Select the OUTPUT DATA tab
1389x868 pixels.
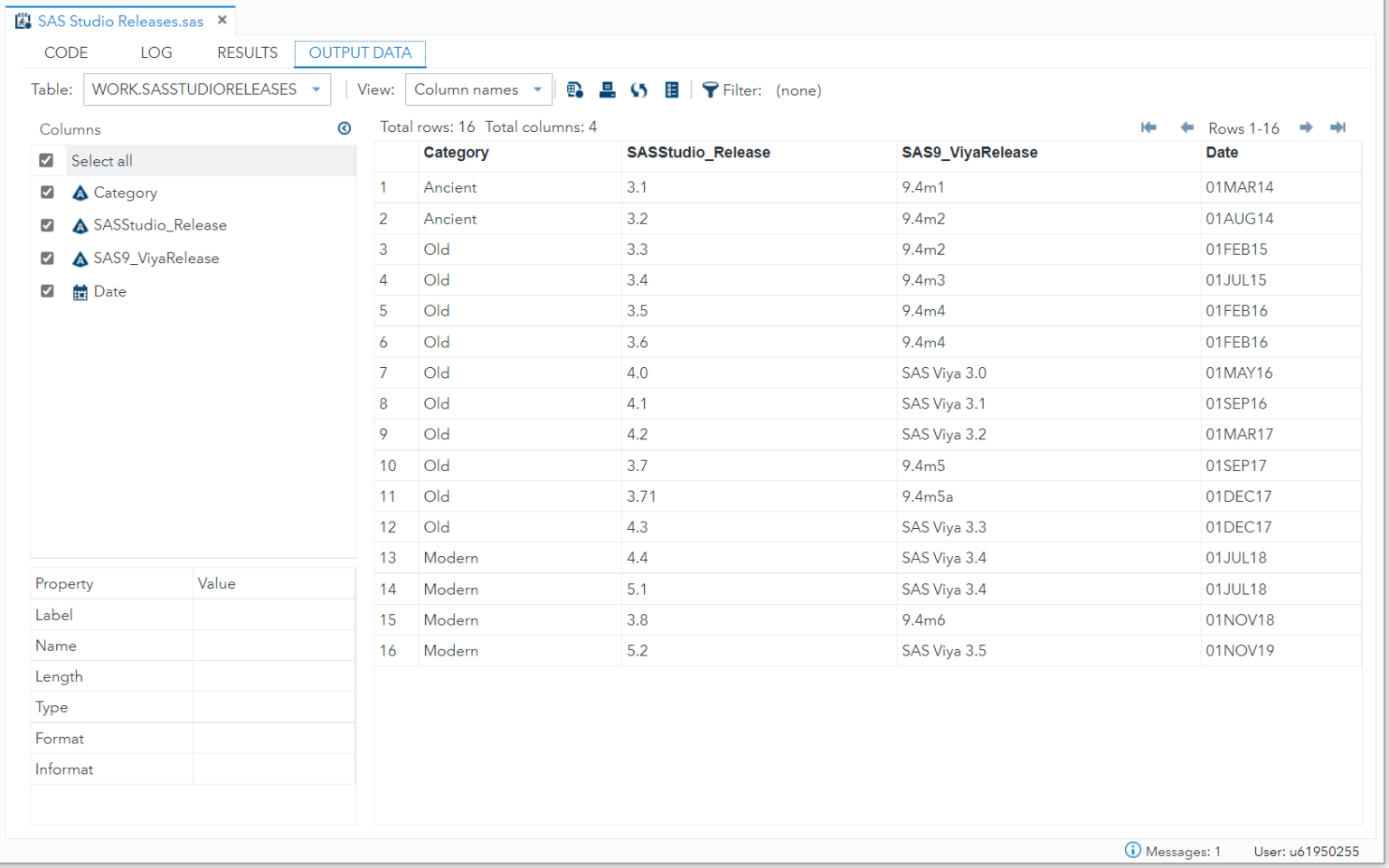(360, 53)
